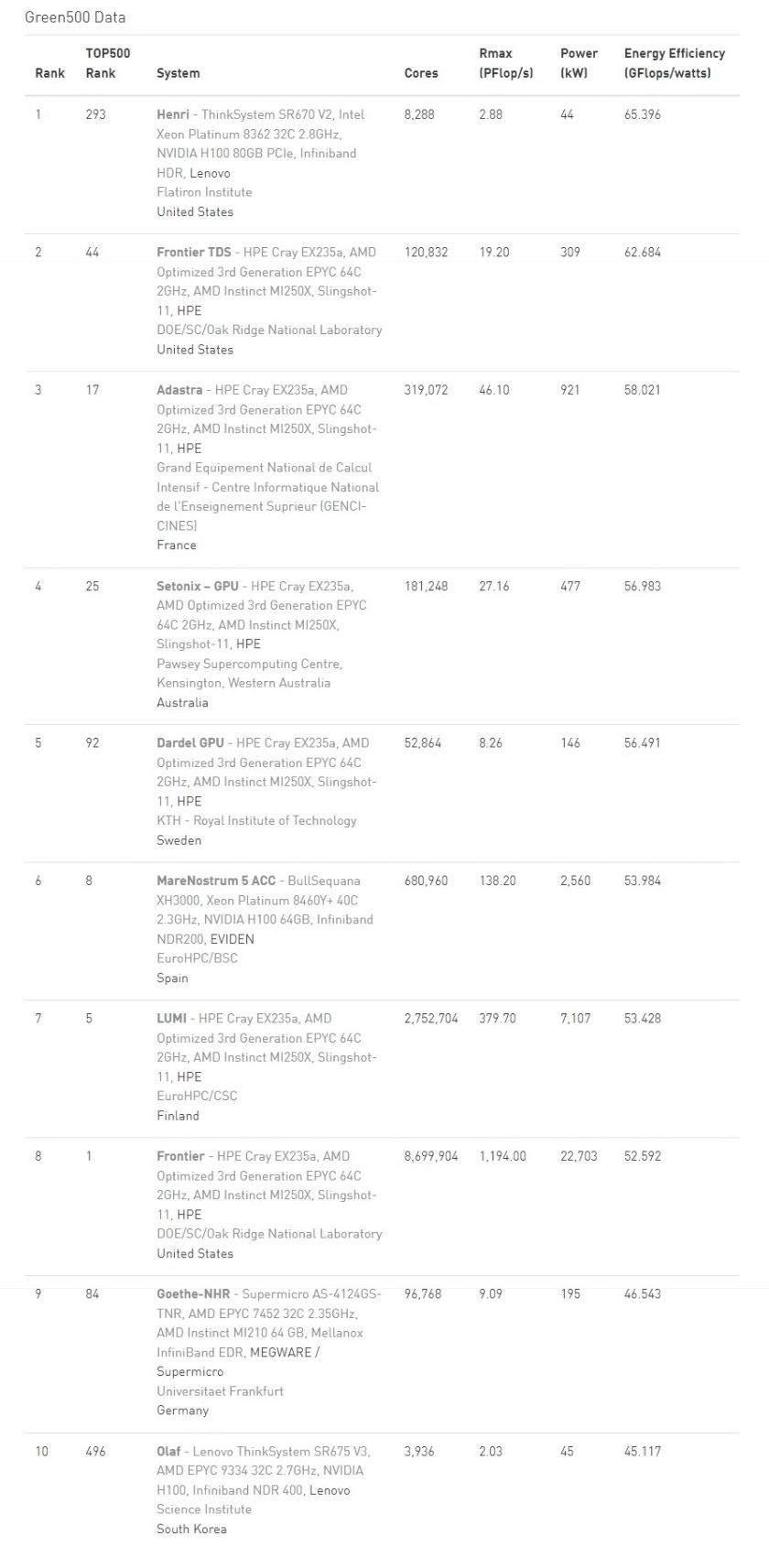Screen dimensions: 769x1568
Task: Click the EuroHPC/CSC site link
Action: coord(197,1096)
